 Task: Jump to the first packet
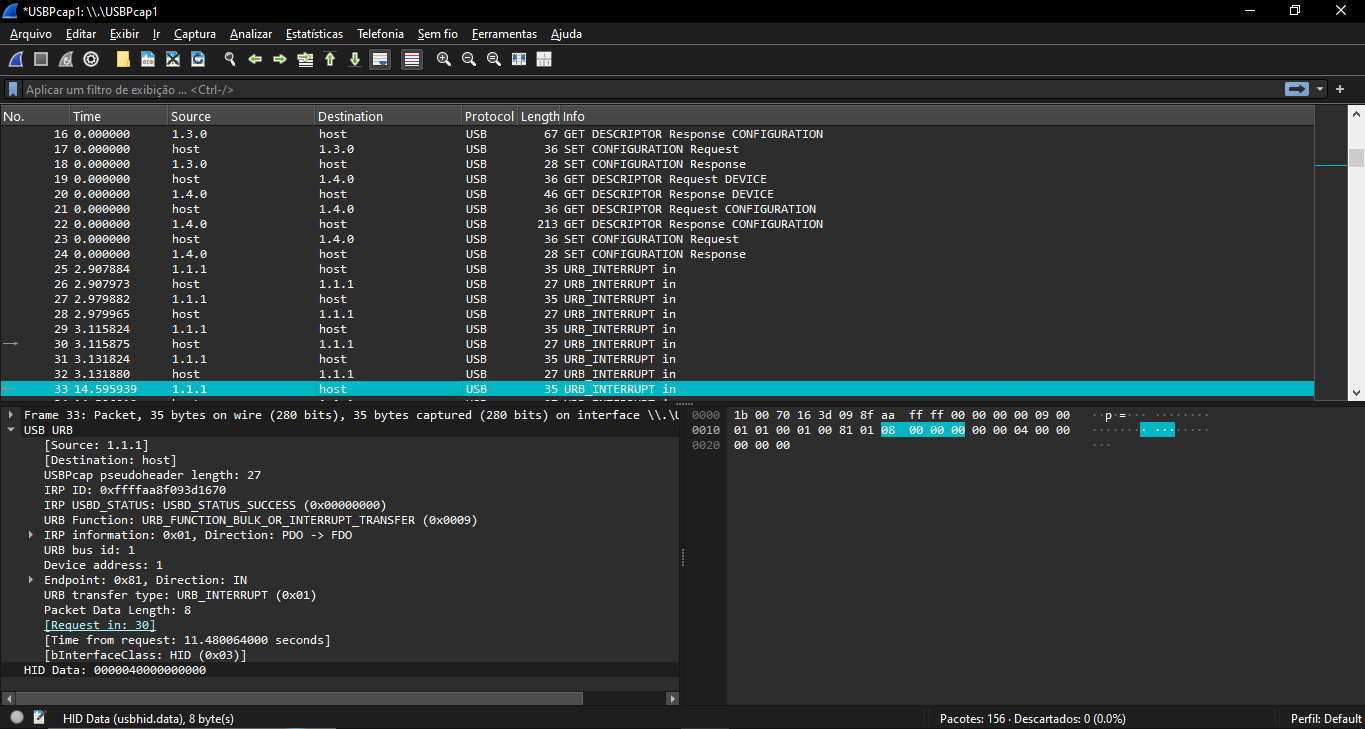[x=330, y=59]
